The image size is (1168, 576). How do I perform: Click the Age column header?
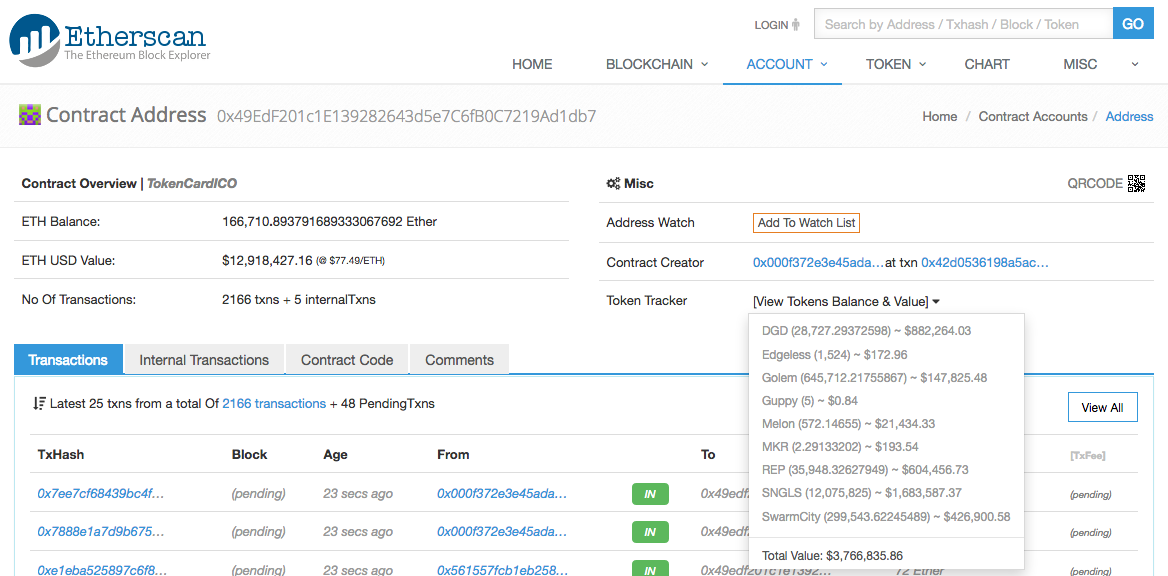coord(335,454)
